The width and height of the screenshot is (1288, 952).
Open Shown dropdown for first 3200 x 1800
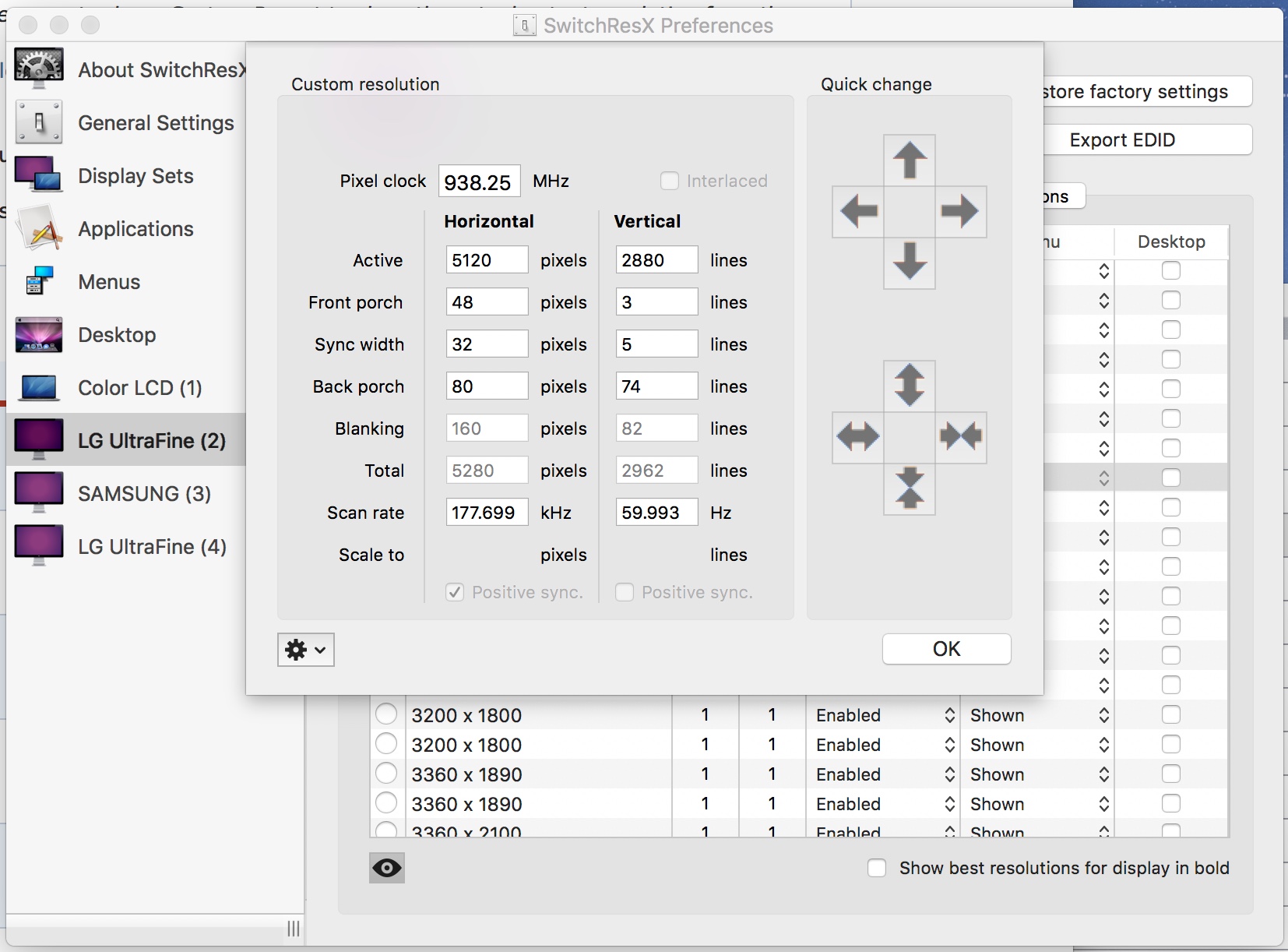(x=1039, y=715)
